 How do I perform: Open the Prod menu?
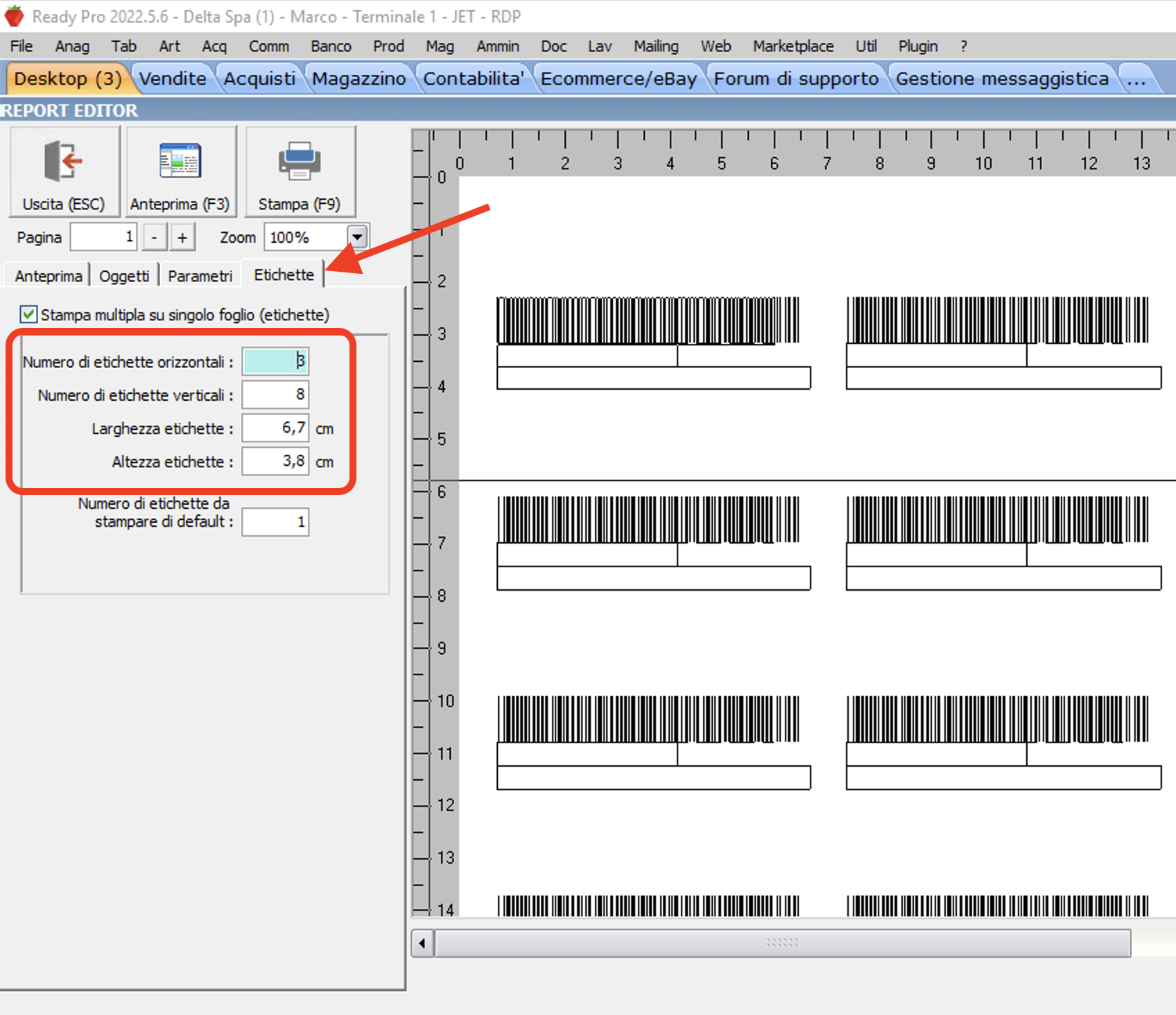[388, 46]
